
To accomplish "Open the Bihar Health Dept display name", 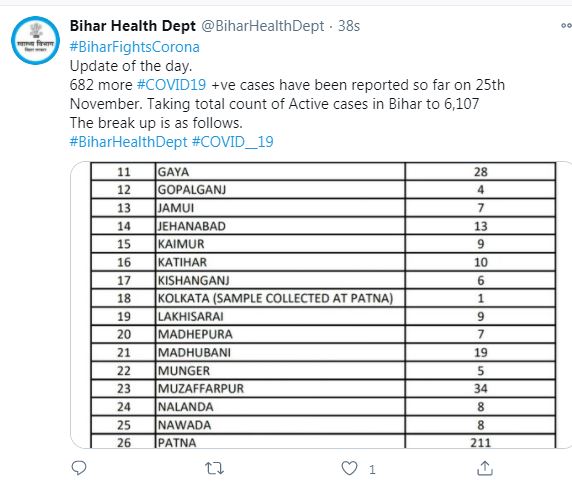I will click(133, 26).
